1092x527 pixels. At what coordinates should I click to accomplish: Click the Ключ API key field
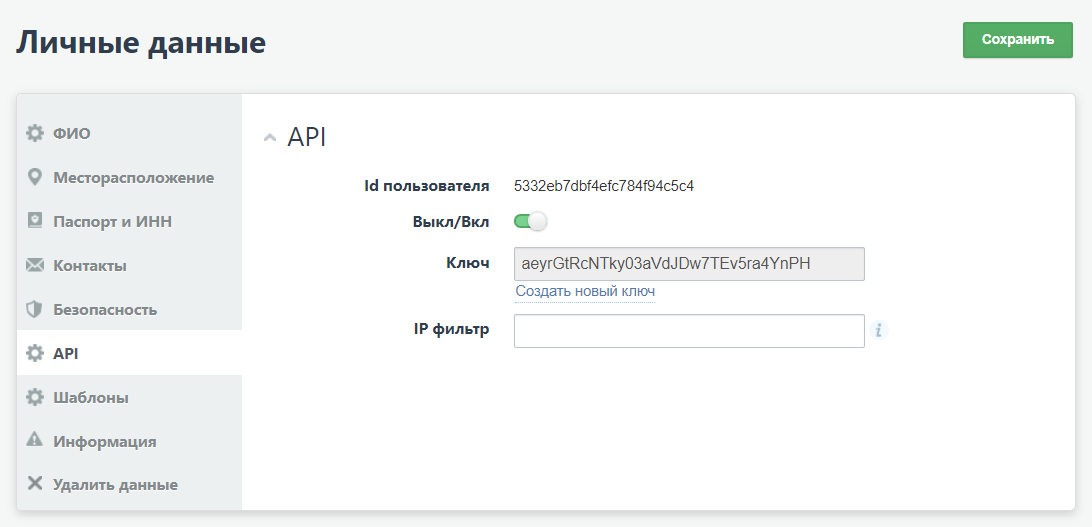click(x=688, y=264)
